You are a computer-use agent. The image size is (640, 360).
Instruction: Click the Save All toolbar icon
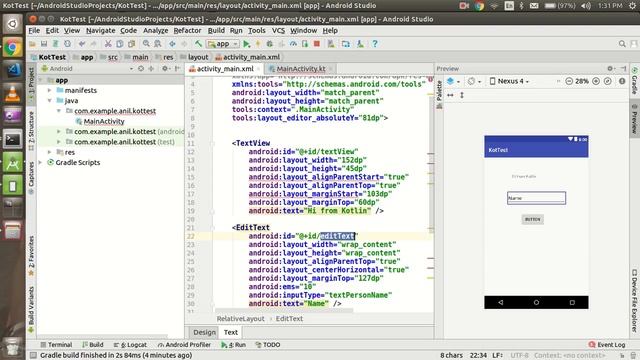click(44, 44)
